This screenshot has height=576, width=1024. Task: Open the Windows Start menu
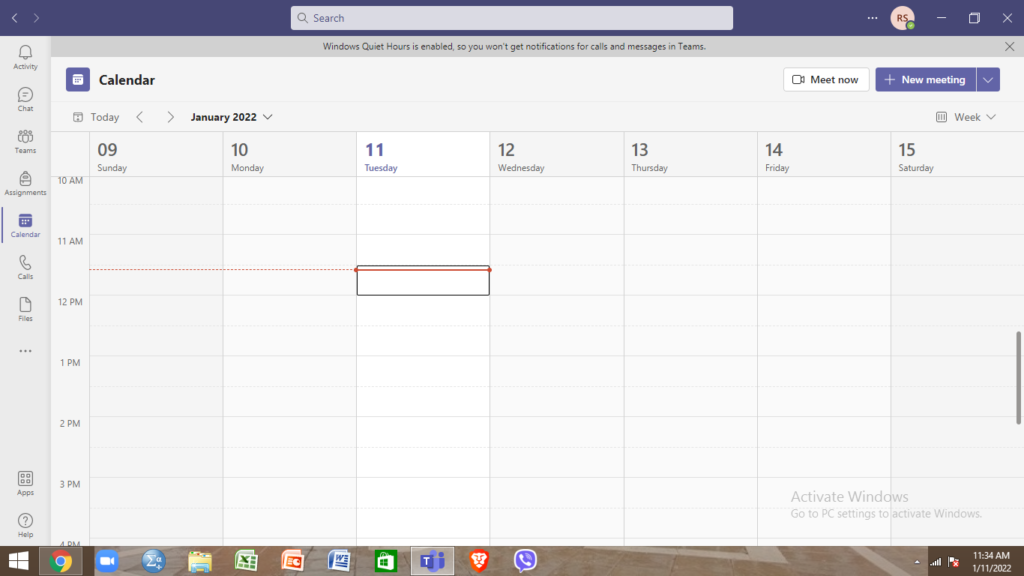coord(18,561)
